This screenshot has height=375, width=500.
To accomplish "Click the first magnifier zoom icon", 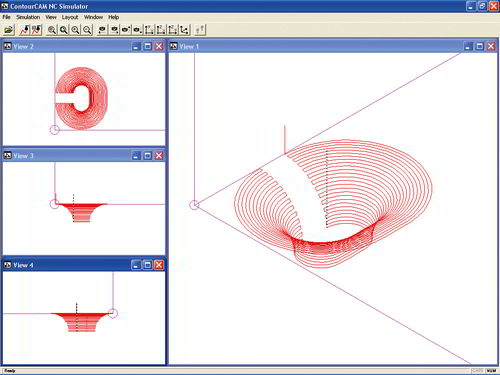I will pos(52,30).
